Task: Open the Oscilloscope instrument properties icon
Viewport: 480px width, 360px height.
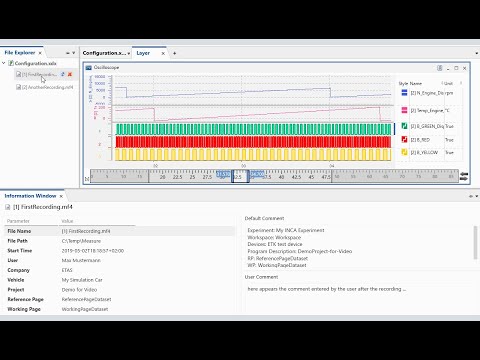Action: (440, 68)
